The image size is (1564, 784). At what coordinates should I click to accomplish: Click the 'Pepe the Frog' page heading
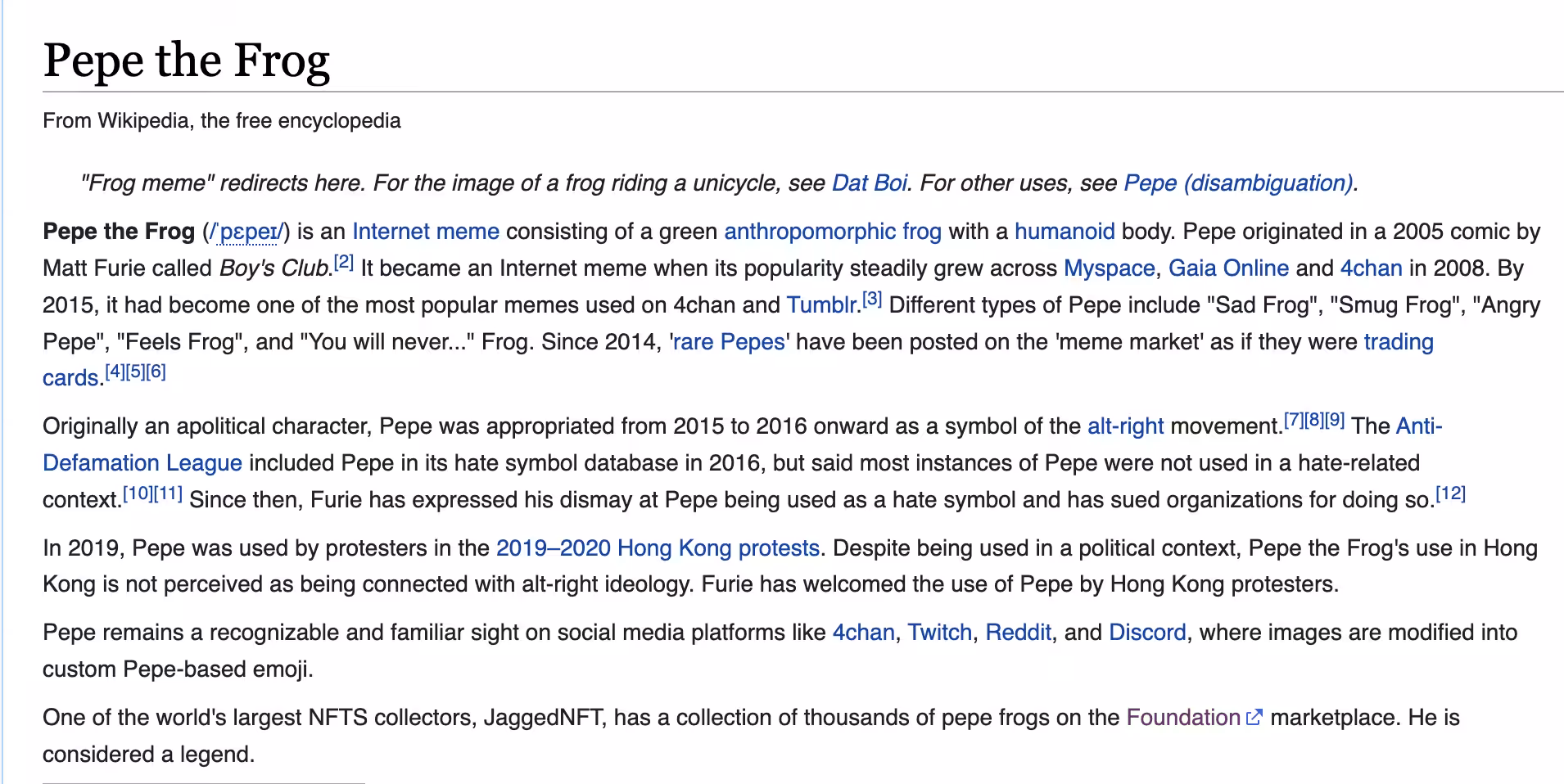coord(187,60)
